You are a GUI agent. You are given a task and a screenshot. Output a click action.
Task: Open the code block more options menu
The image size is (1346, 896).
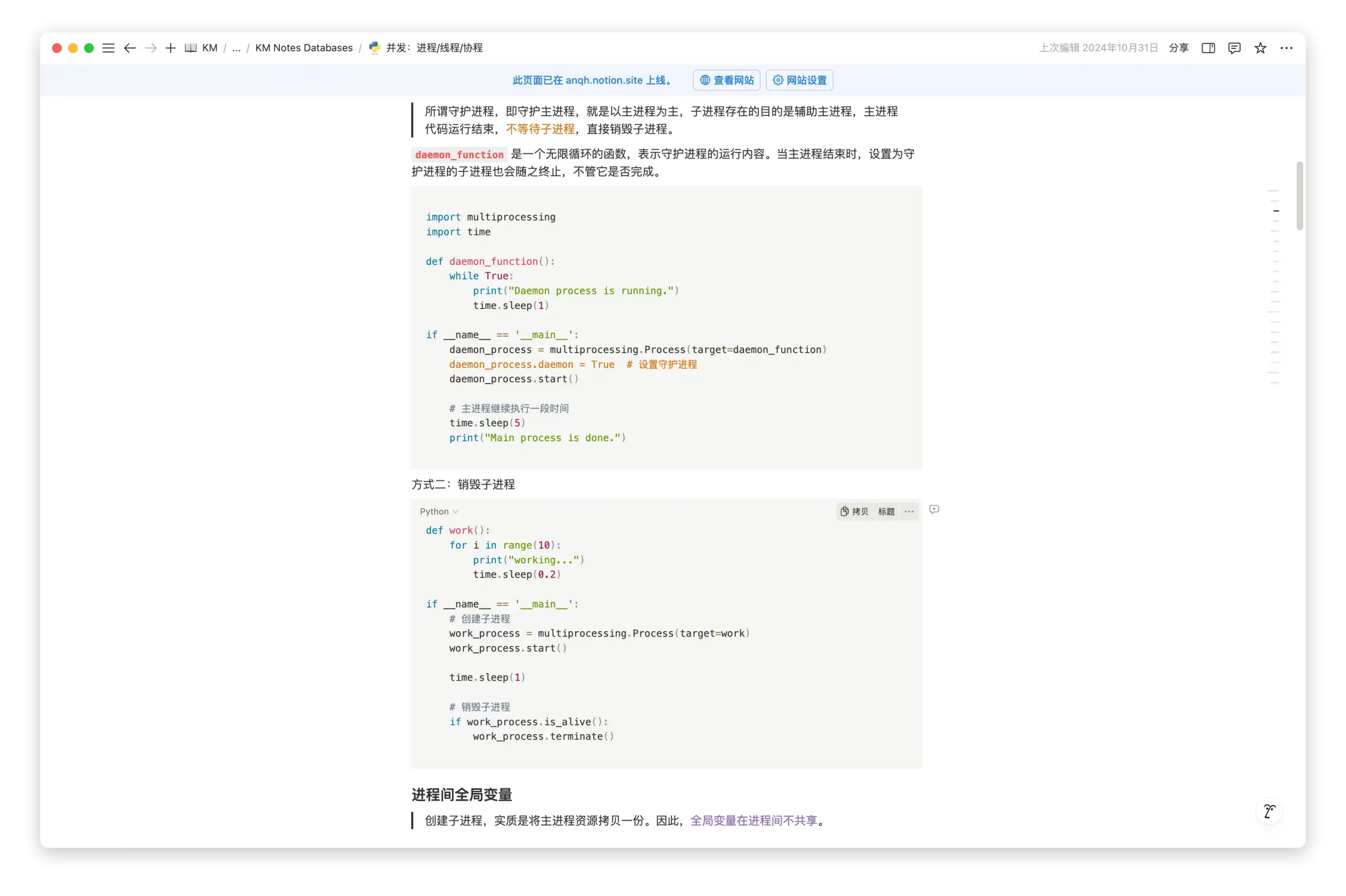pos(909,511)
